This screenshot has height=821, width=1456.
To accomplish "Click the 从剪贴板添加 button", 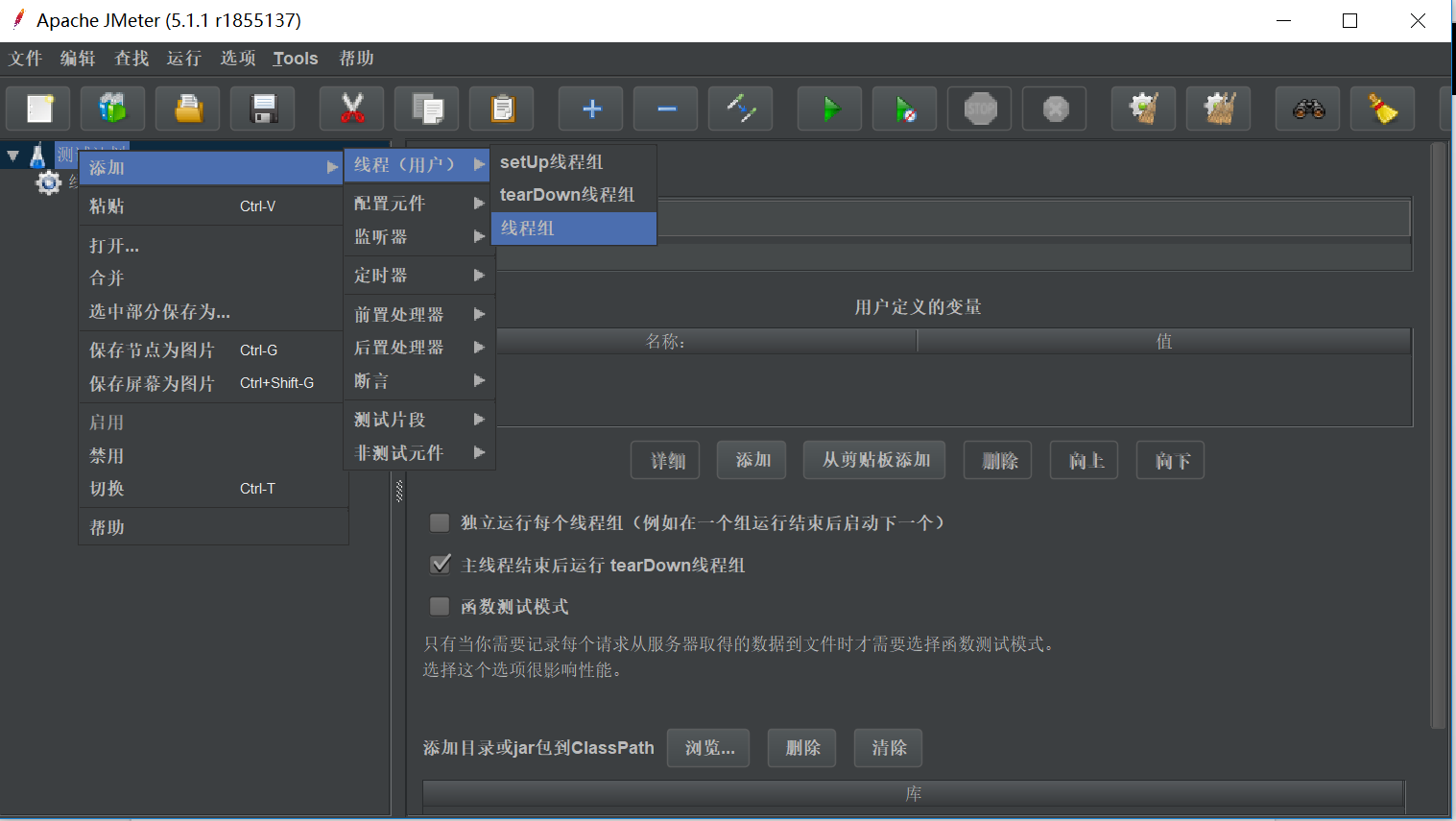I will (x=874, y=460).
